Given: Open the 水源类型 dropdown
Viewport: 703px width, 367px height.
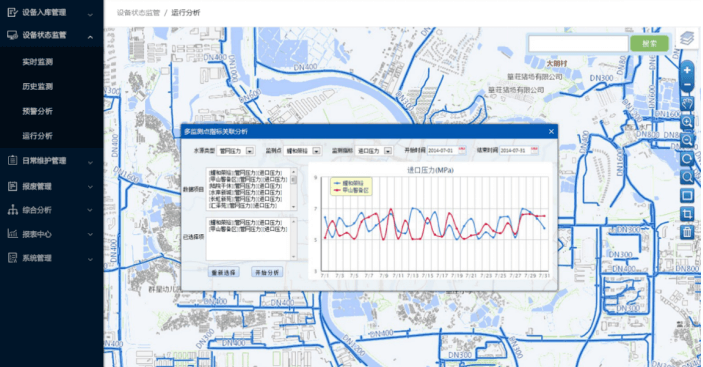Looking at the screenshot, I should (x=236, y=151).
